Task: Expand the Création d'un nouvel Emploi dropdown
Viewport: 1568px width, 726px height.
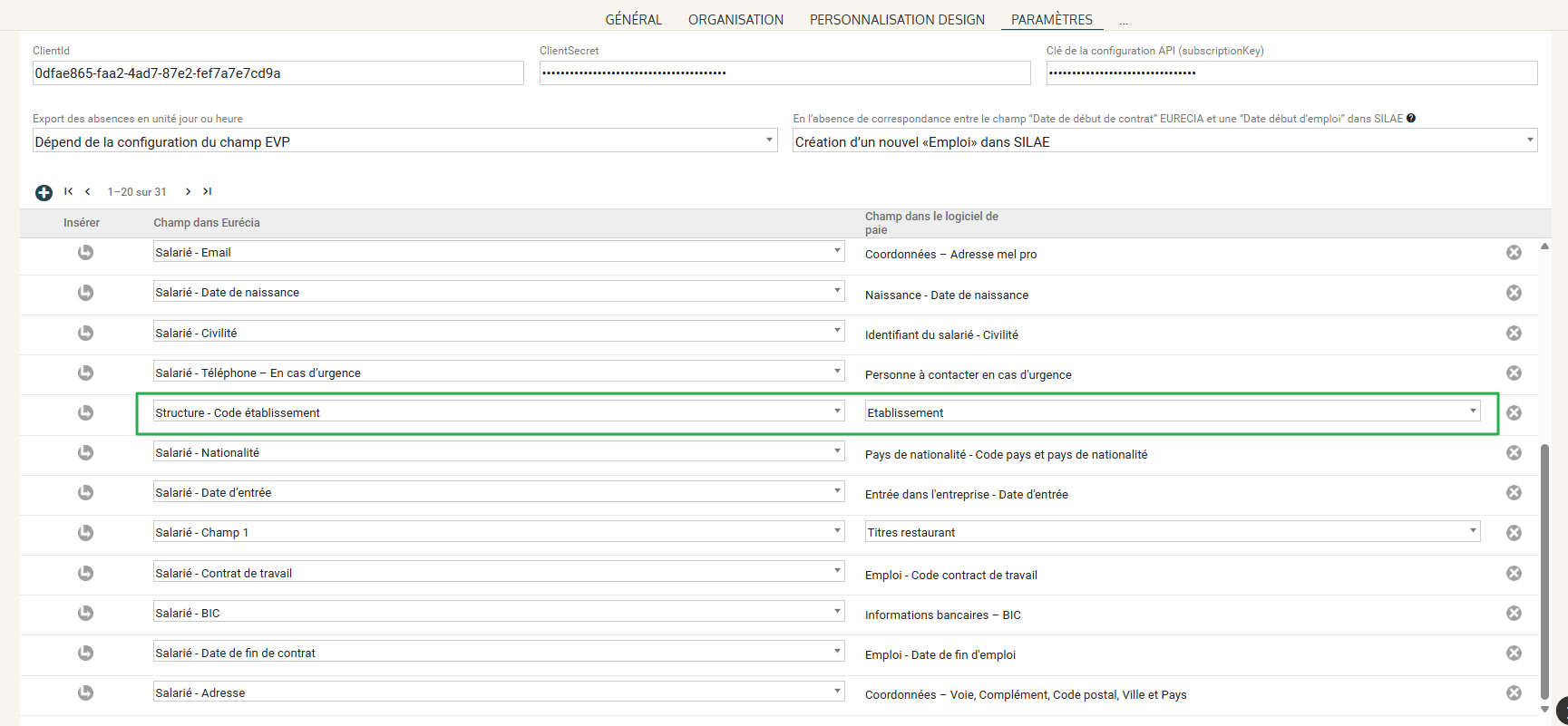Action: pyautogui.click(x=1164, y=141)
